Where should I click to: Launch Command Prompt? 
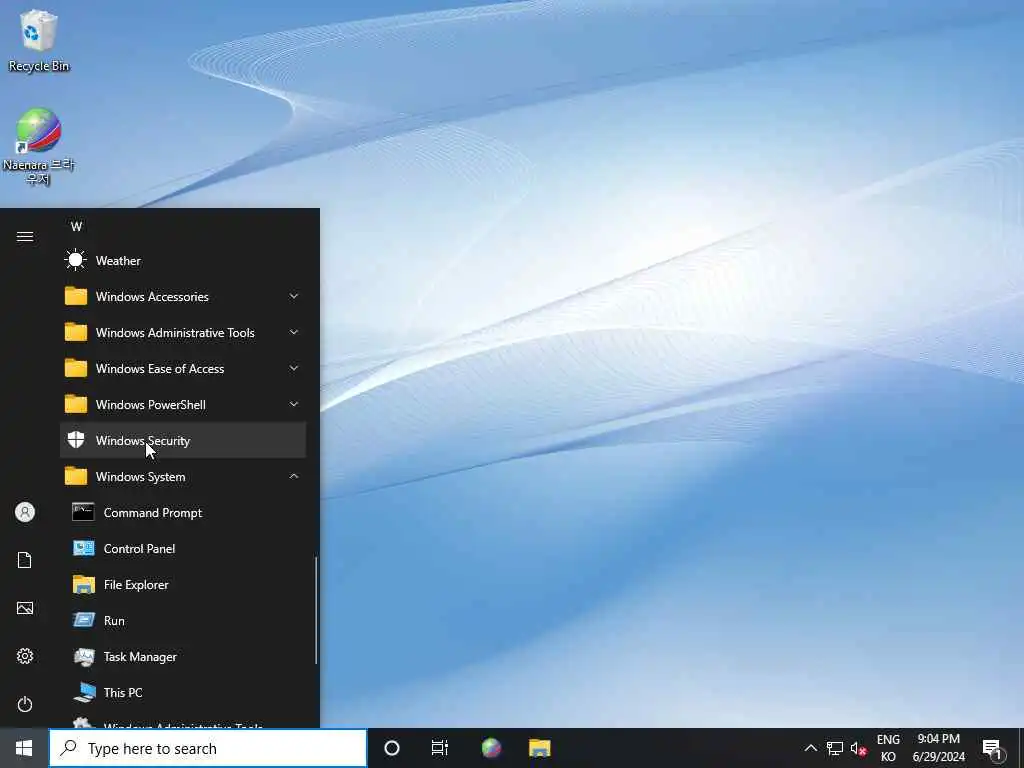tap(183, 513)
